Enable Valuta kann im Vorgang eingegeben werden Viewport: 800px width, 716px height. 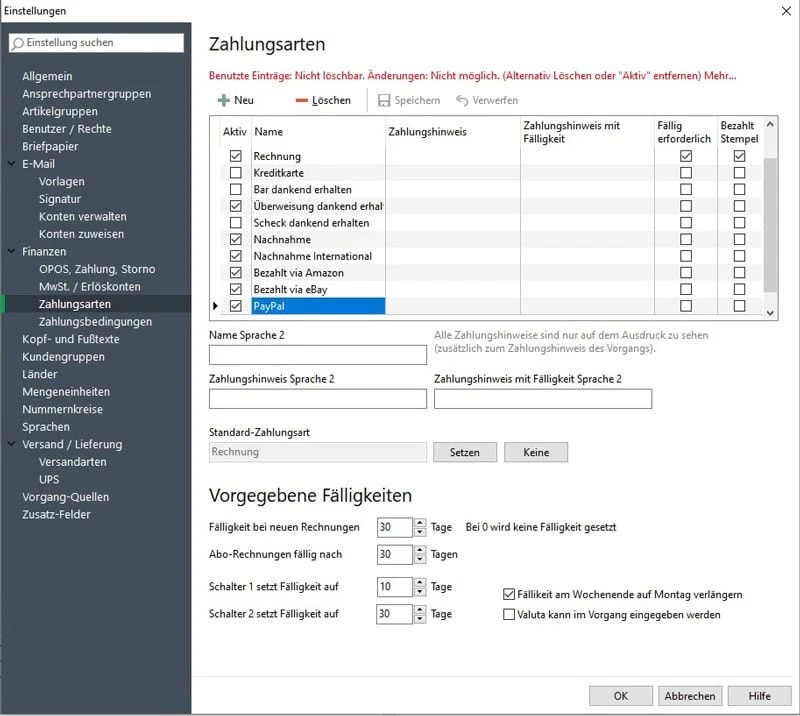[x=509, y=615]
